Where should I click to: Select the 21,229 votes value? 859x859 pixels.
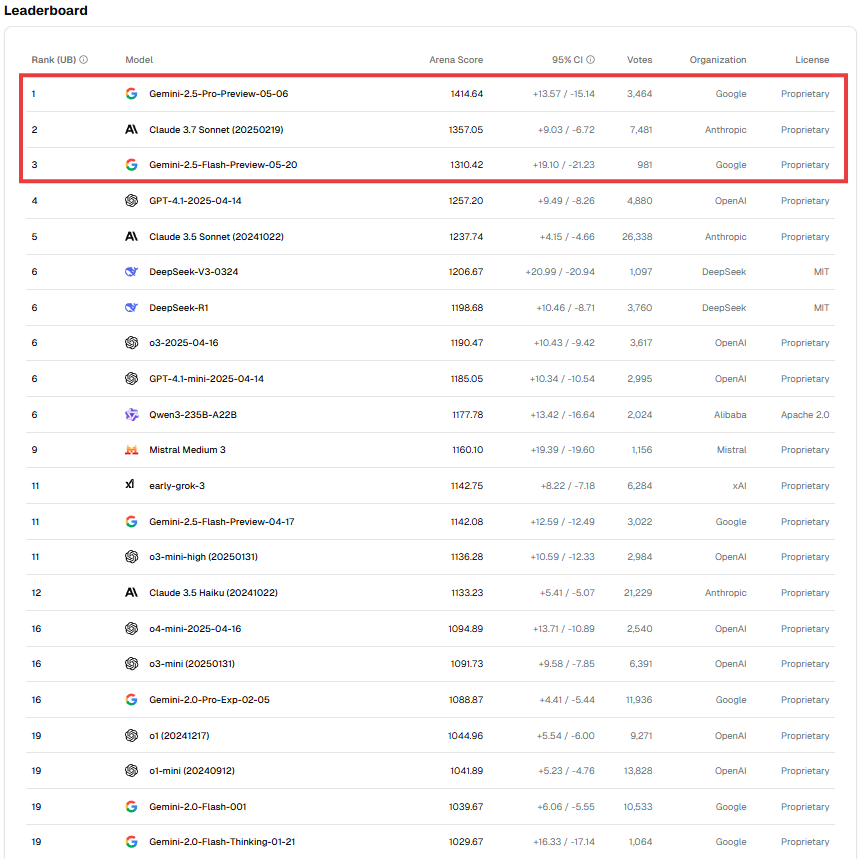(x=638, y=593)
